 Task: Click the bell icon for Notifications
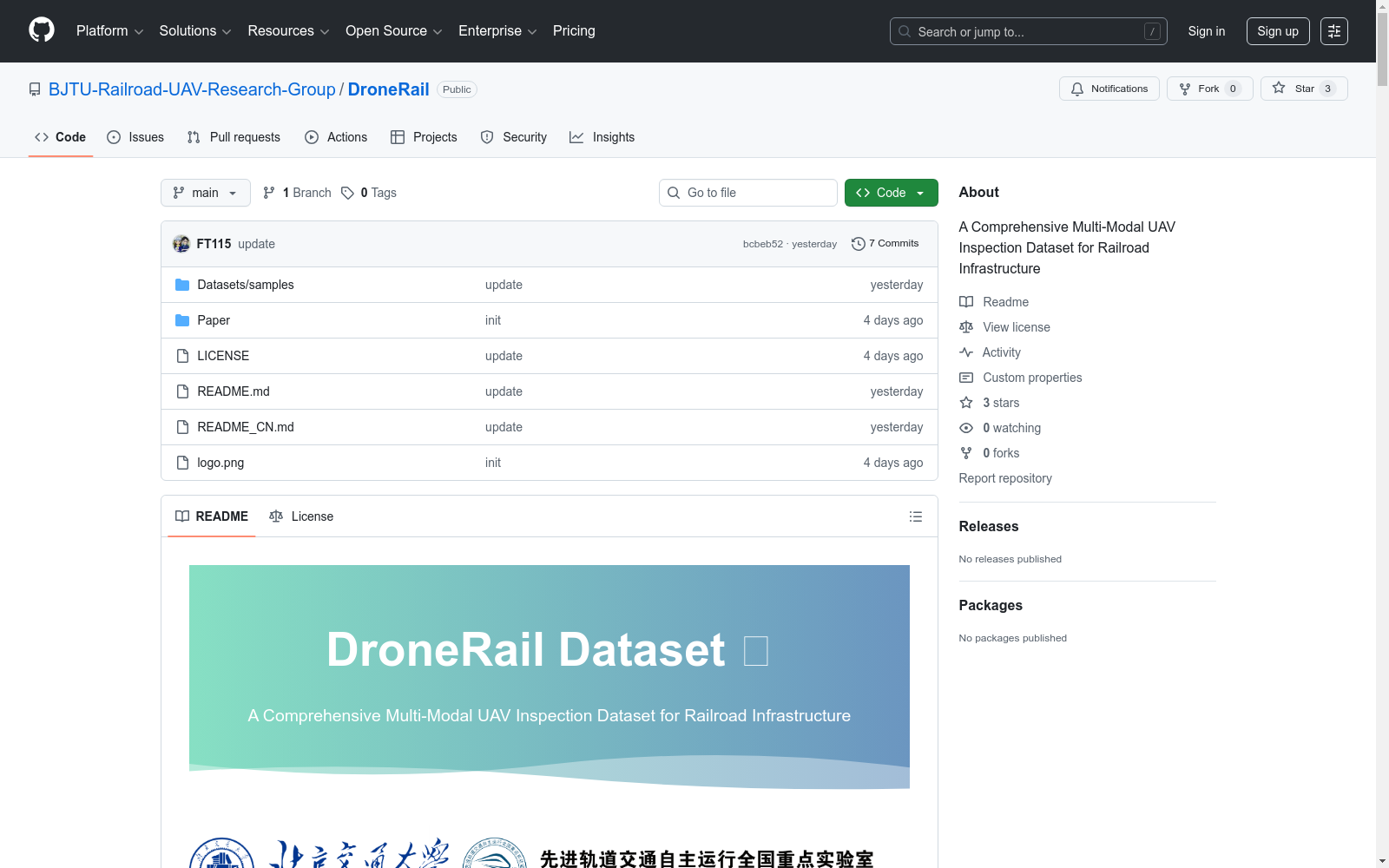pos(1077,89)
